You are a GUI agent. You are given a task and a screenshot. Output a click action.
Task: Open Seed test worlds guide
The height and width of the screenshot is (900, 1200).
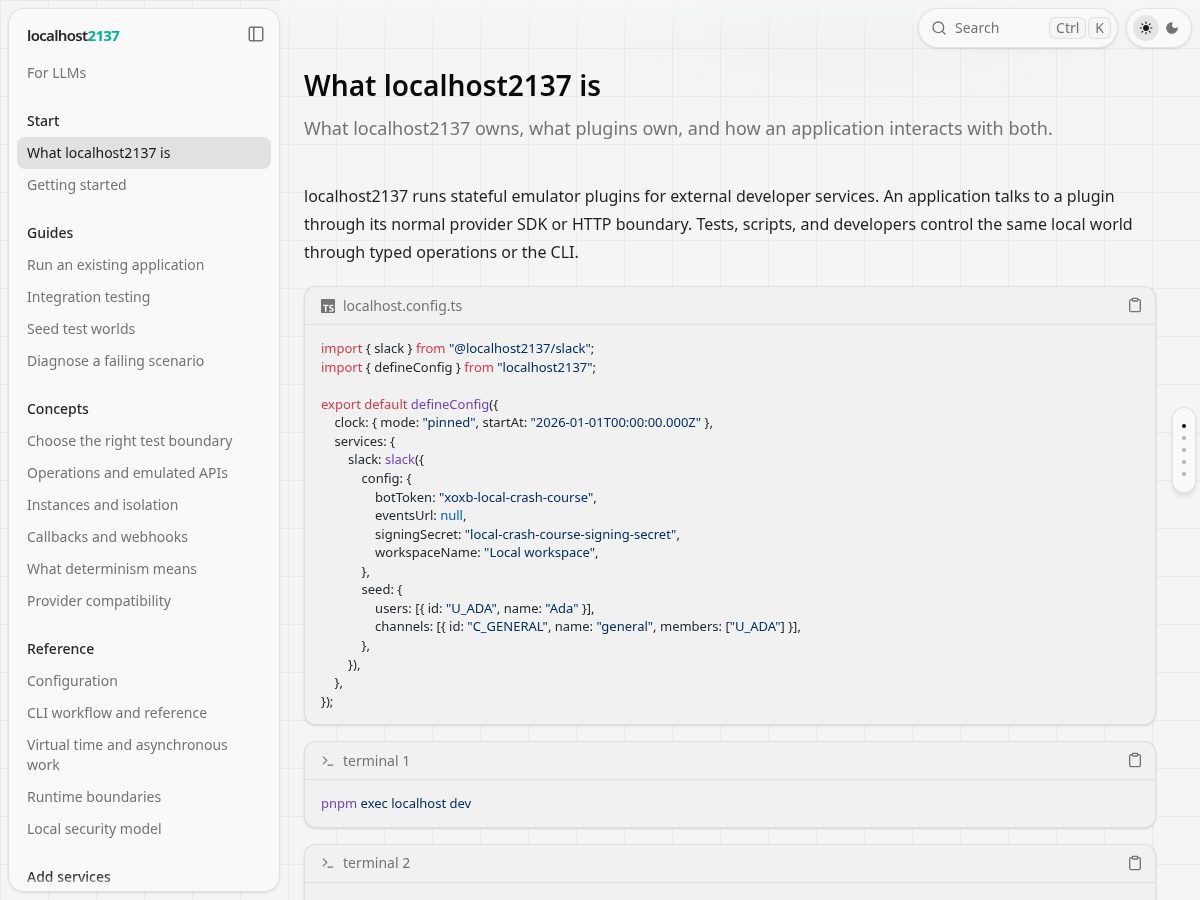click(x=144, y=329)
